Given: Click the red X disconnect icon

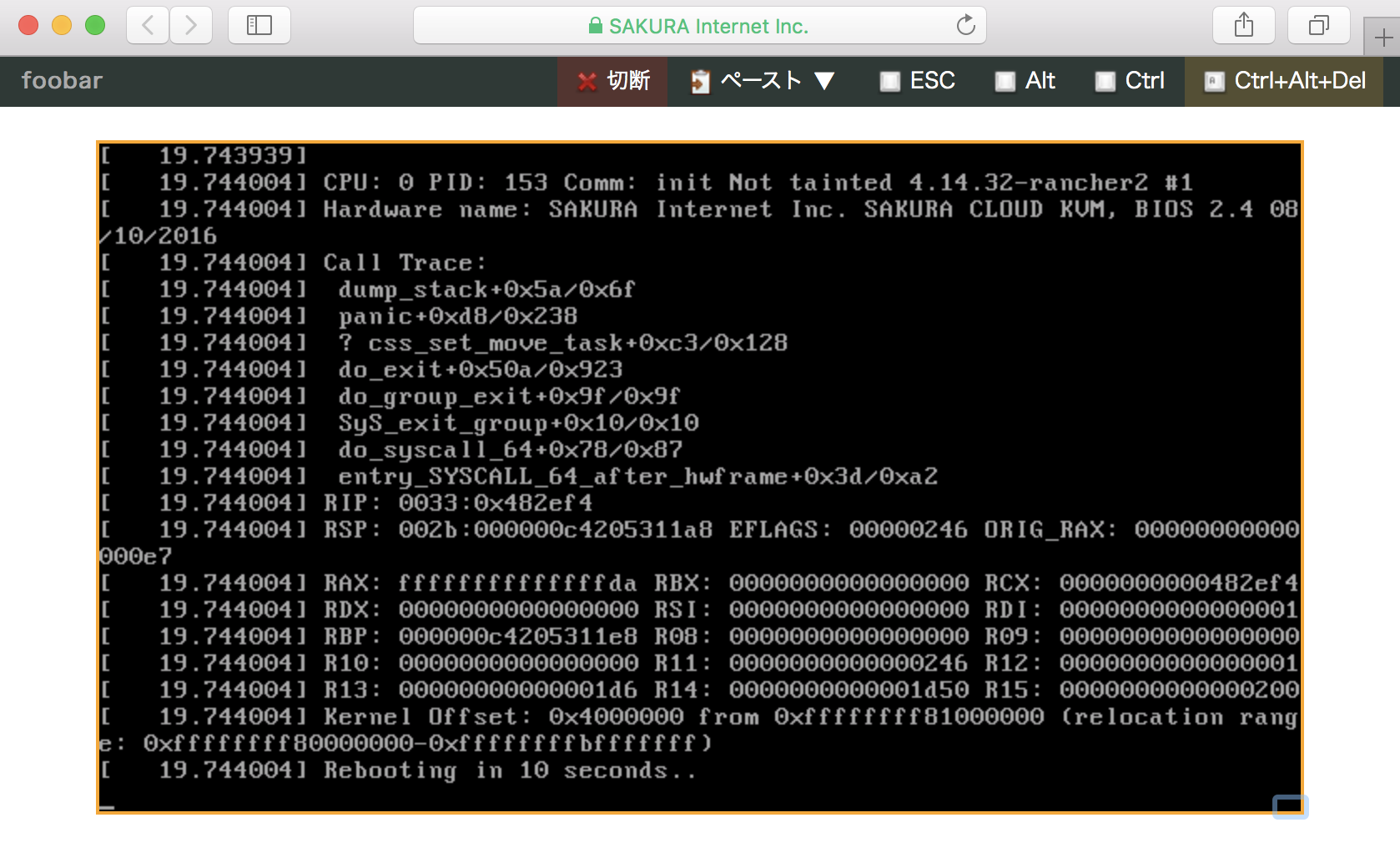Looking at the screenshot, I should point(587,81).
